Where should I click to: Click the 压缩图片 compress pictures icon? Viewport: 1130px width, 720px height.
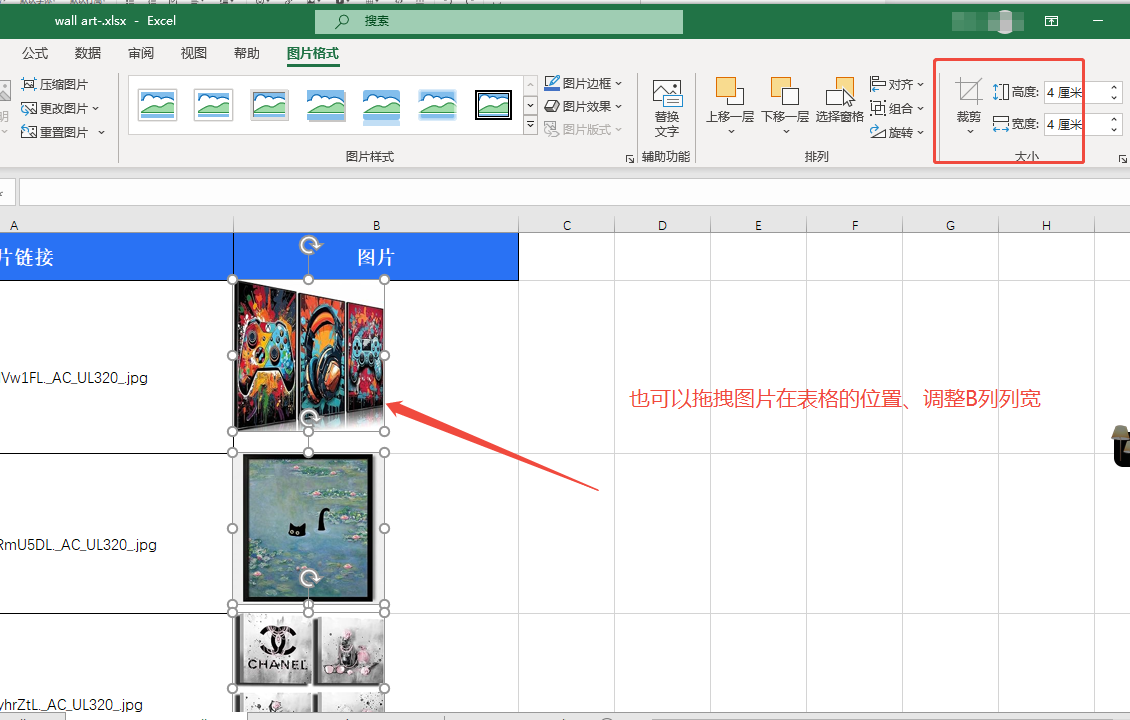(x=29, y=84)
